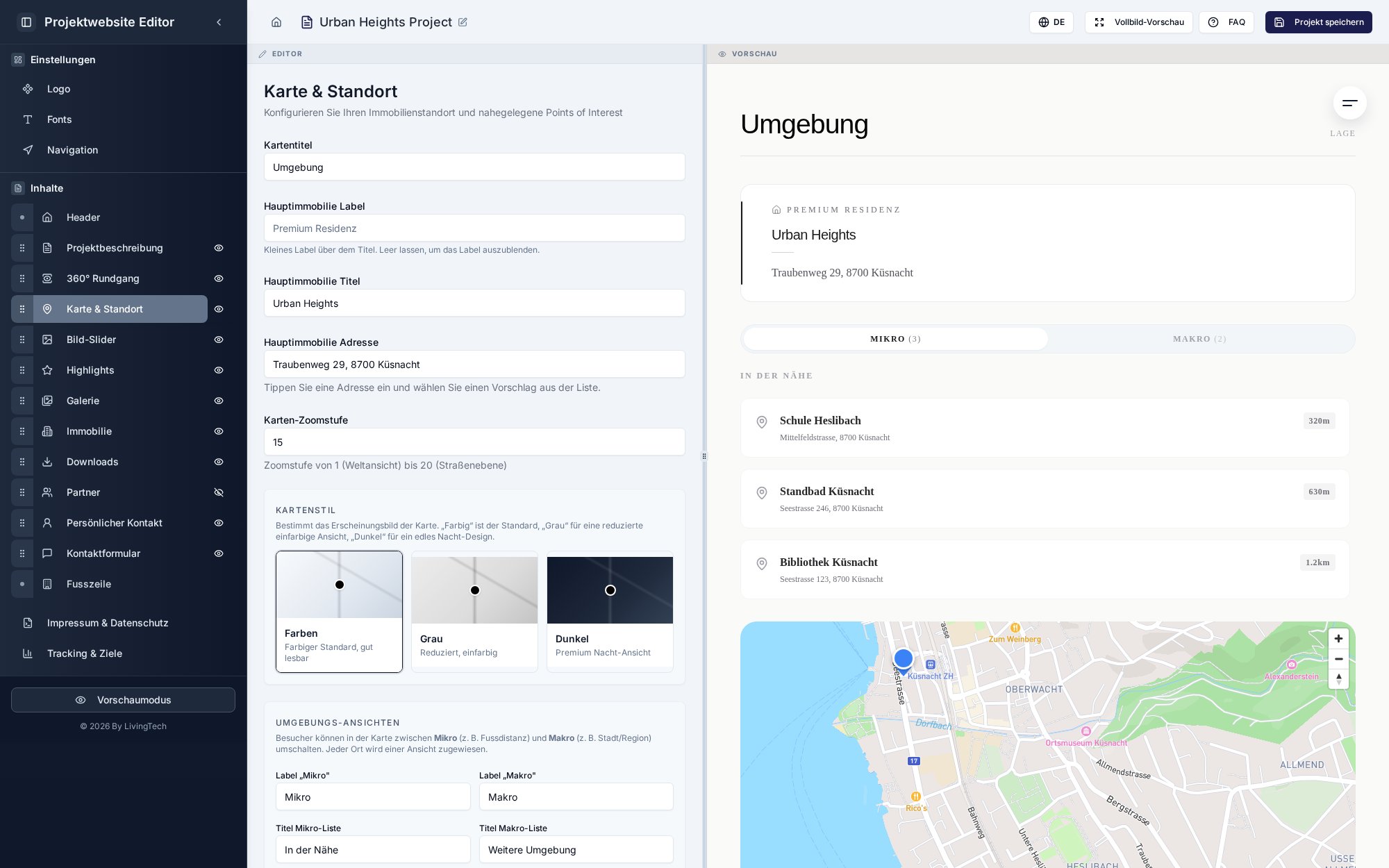Open Navigation settings
The height and width of the screenshot is (868, 1389).
point(124,150)
